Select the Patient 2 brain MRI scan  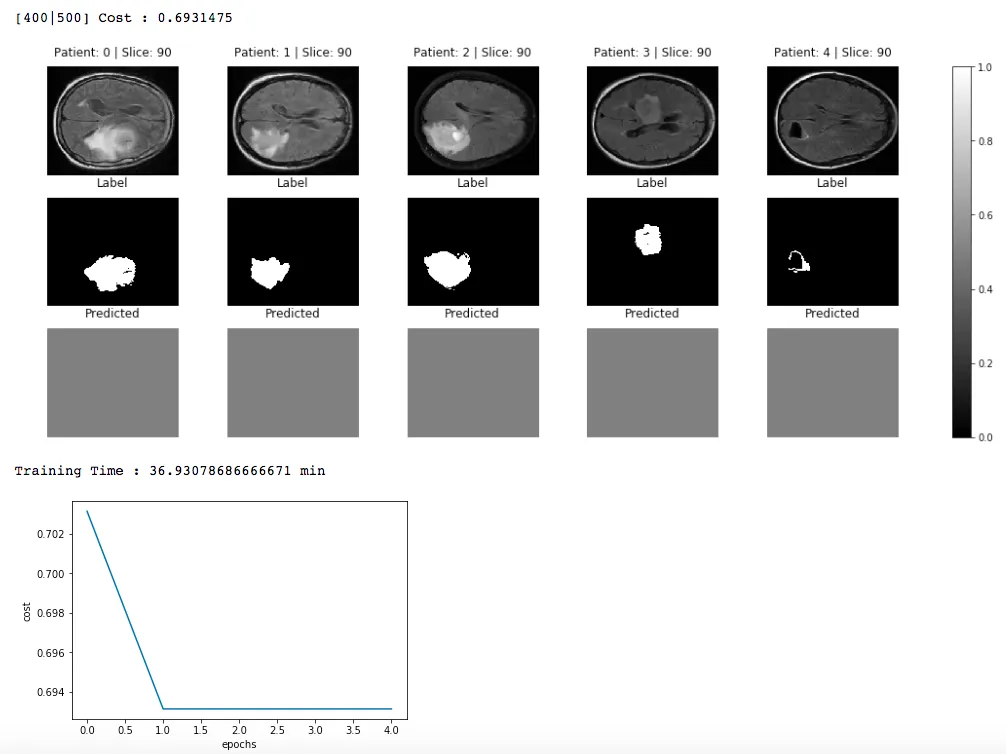[473, 121]
